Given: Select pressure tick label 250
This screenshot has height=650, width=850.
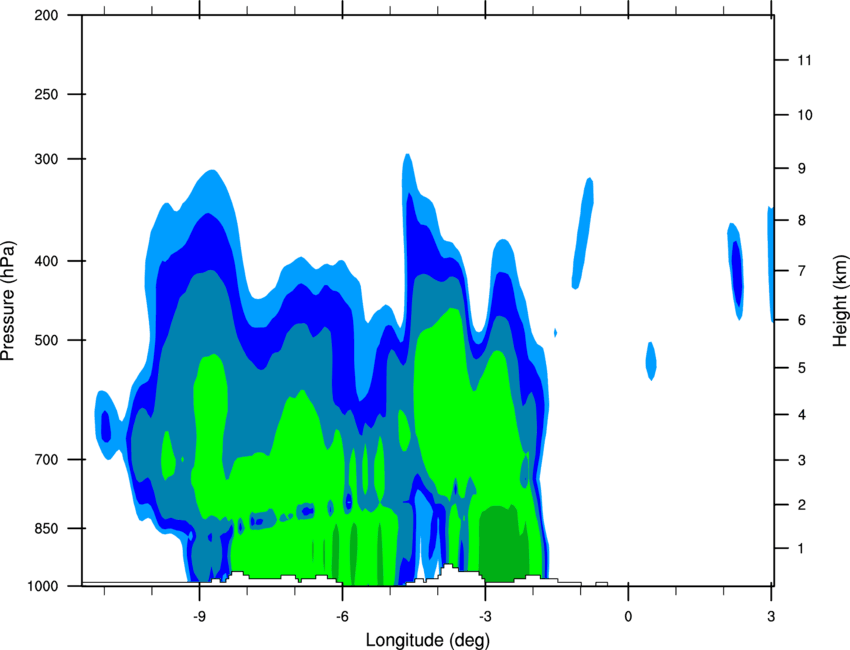Looking at the screenshot, I should (x=46, y=94).
